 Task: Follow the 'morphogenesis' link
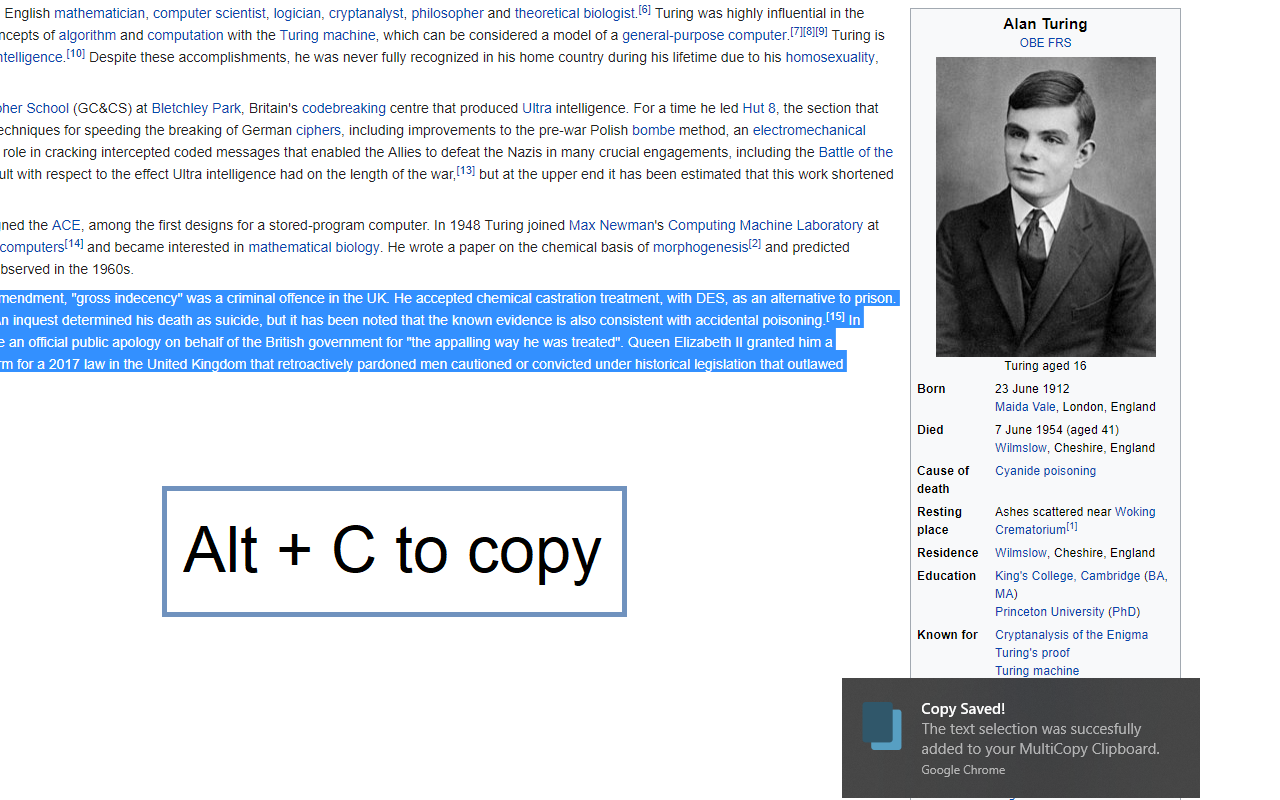[700, 247]
